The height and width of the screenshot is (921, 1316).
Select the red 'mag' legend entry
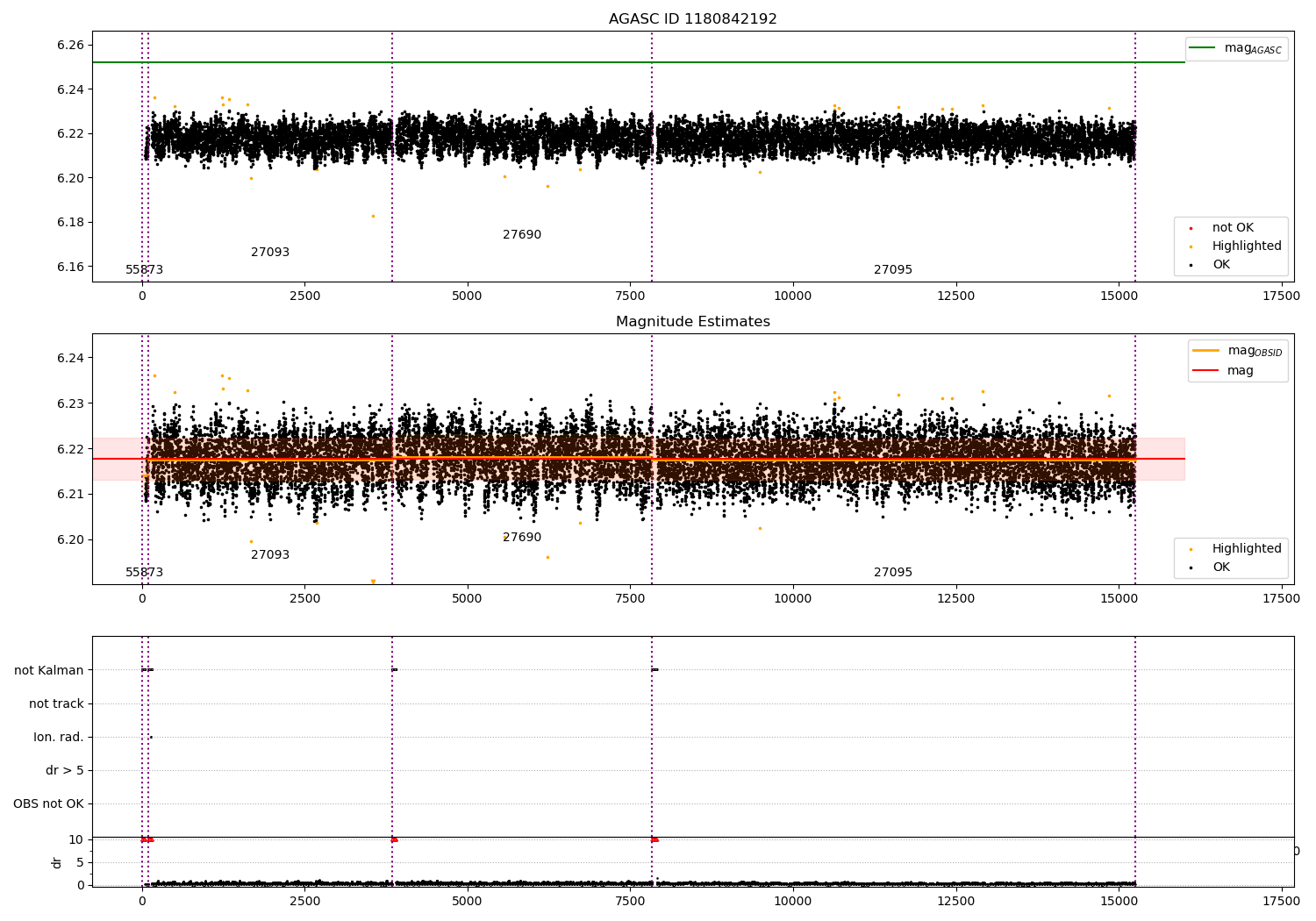click(1223, 371)
